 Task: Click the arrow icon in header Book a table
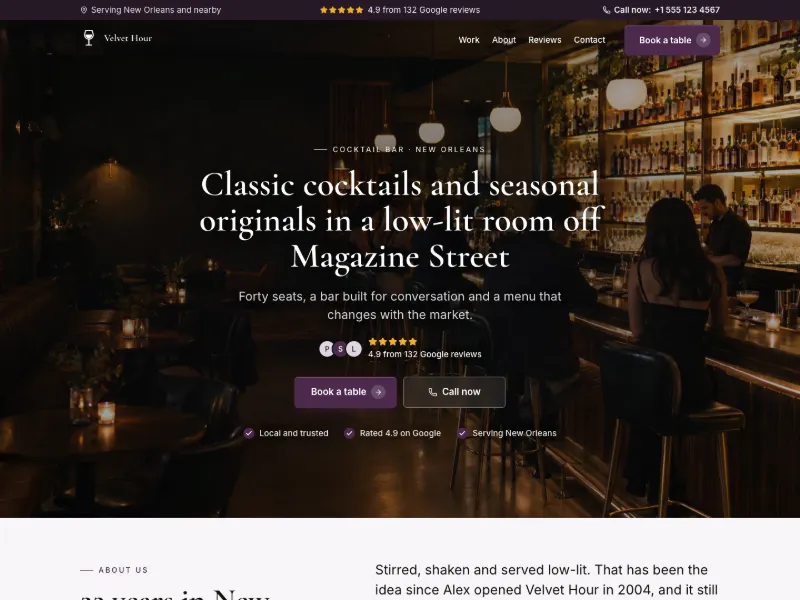pyautogui.click(x=703, y=40)
